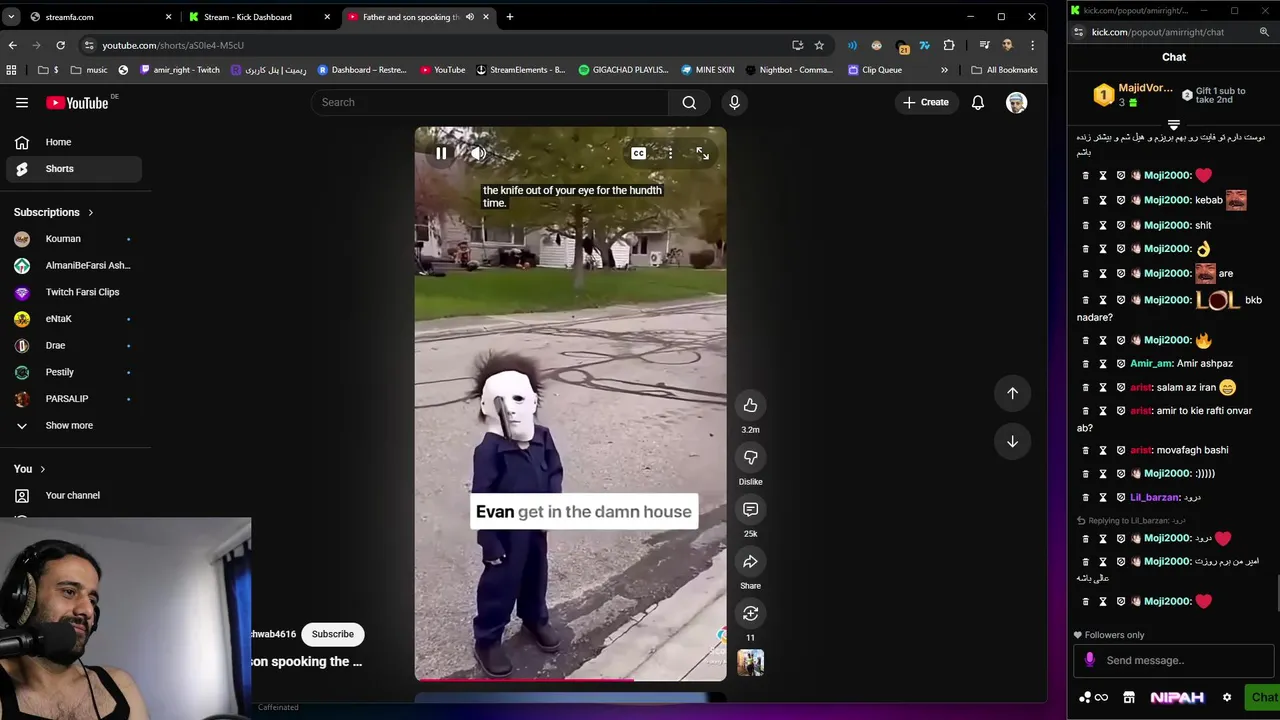Mute the YouTube tab via speaker icon
Image resolution: width=1280 pixels, height=720 pixels.
pos(470,17)
